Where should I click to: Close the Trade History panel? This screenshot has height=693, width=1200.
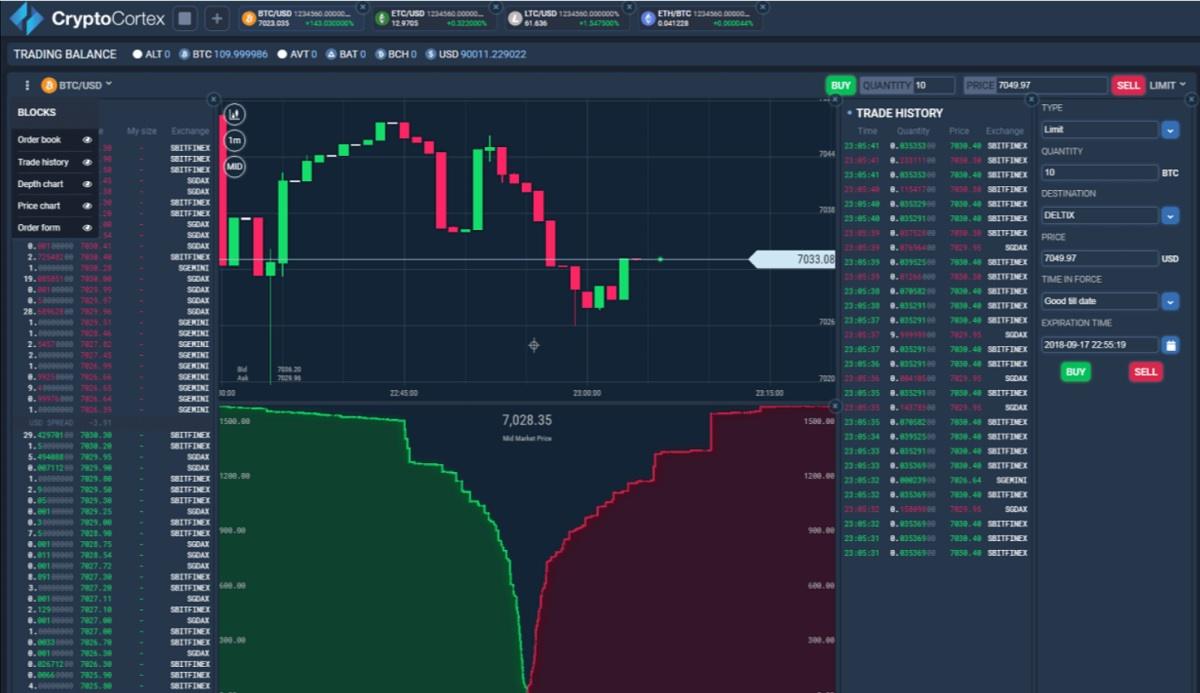(1030, 99)
